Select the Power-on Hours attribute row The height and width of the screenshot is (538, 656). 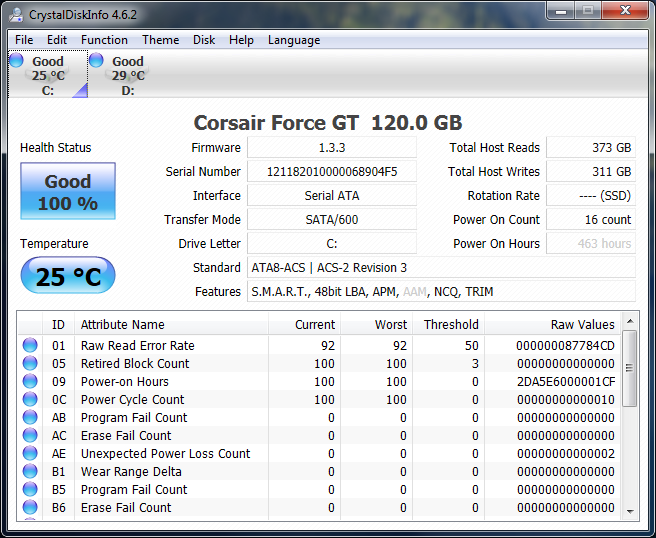pos(319,381)
